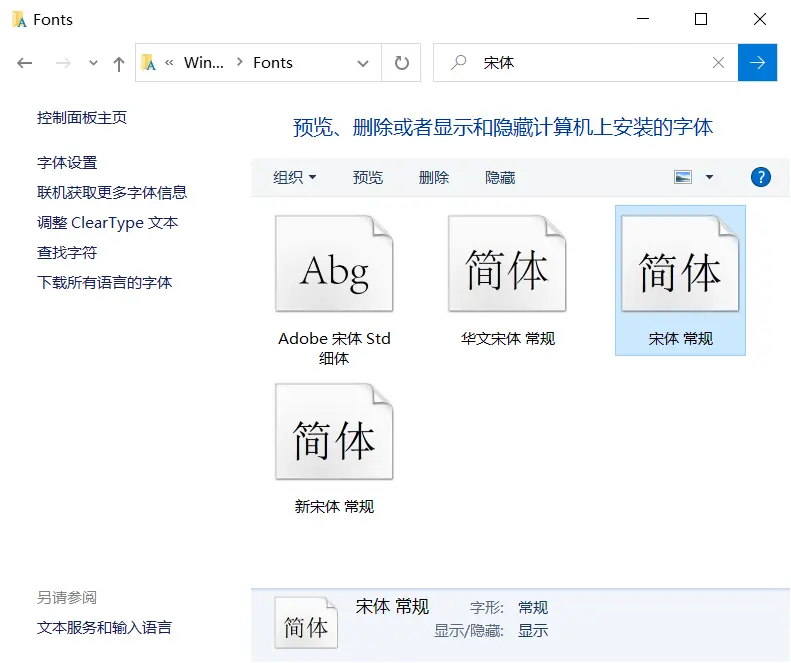Open 文本服务和输入语言 link
791x663 pixels.
tap(104, 627)
